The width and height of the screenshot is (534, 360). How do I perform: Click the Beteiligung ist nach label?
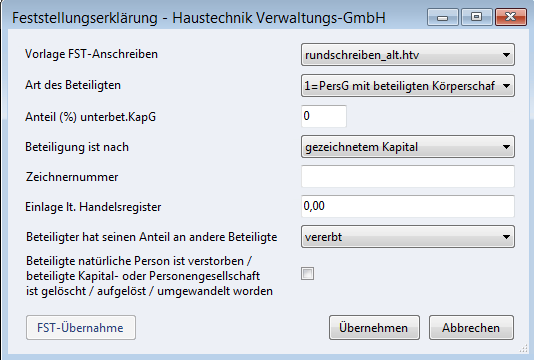(77, 147)
